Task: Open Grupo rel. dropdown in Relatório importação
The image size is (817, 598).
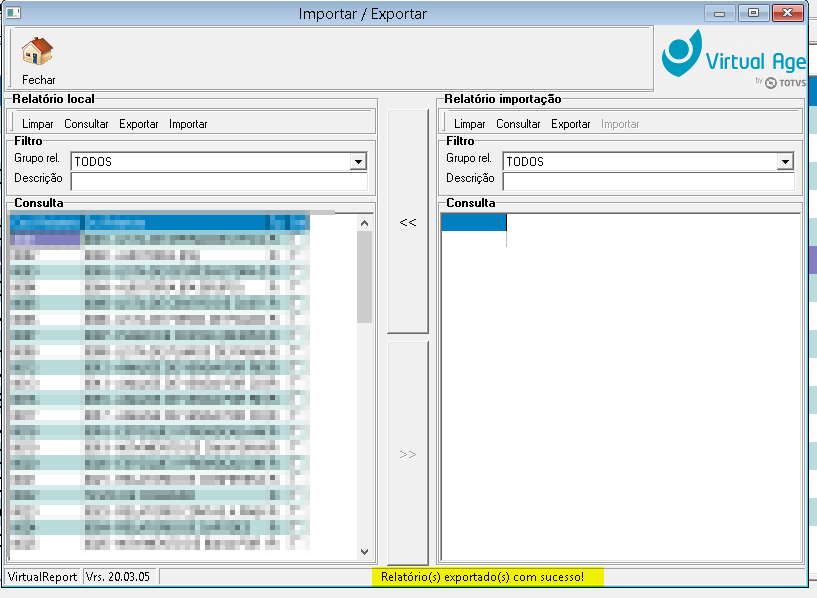Action: 785,161
